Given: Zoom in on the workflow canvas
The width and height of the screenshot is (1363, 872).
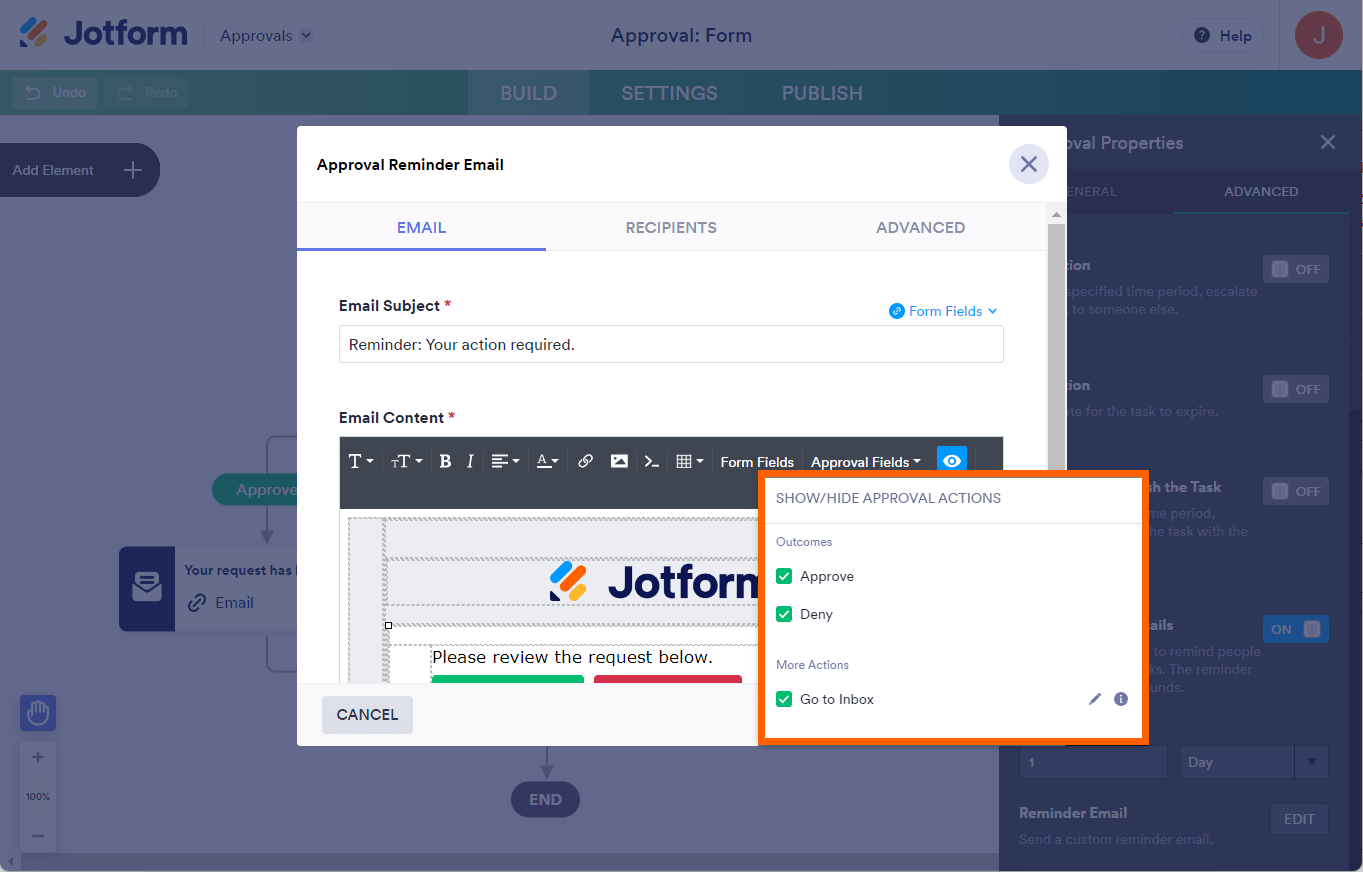Looking at the screenshot, I should pyautogui.click(x=38, y=757).
